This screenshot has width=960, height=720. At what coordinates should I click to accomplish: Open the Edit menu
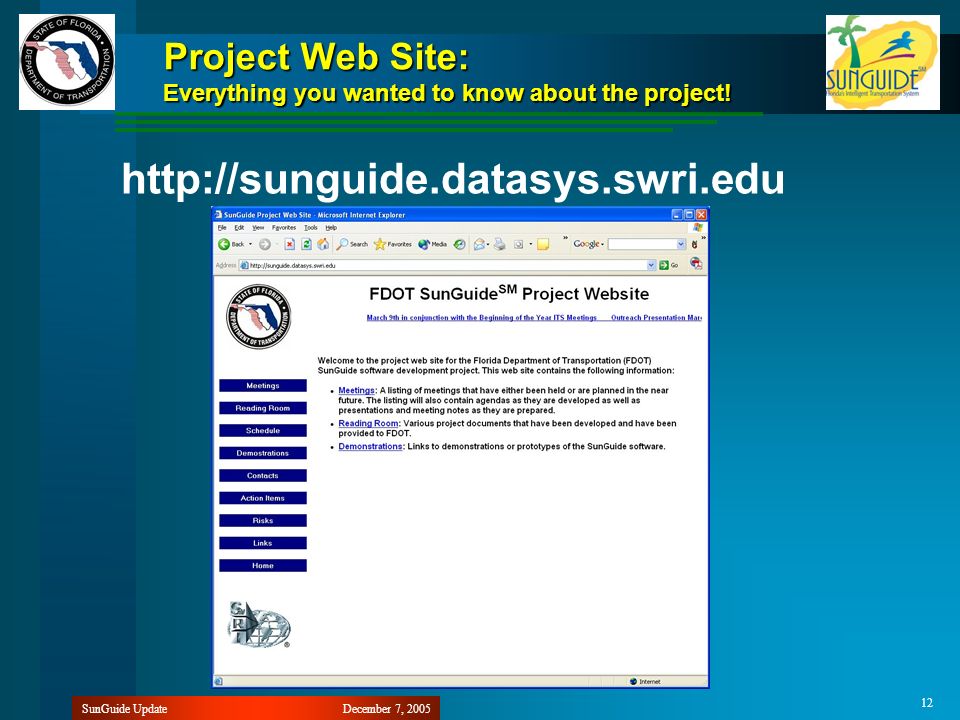(239, 228)
